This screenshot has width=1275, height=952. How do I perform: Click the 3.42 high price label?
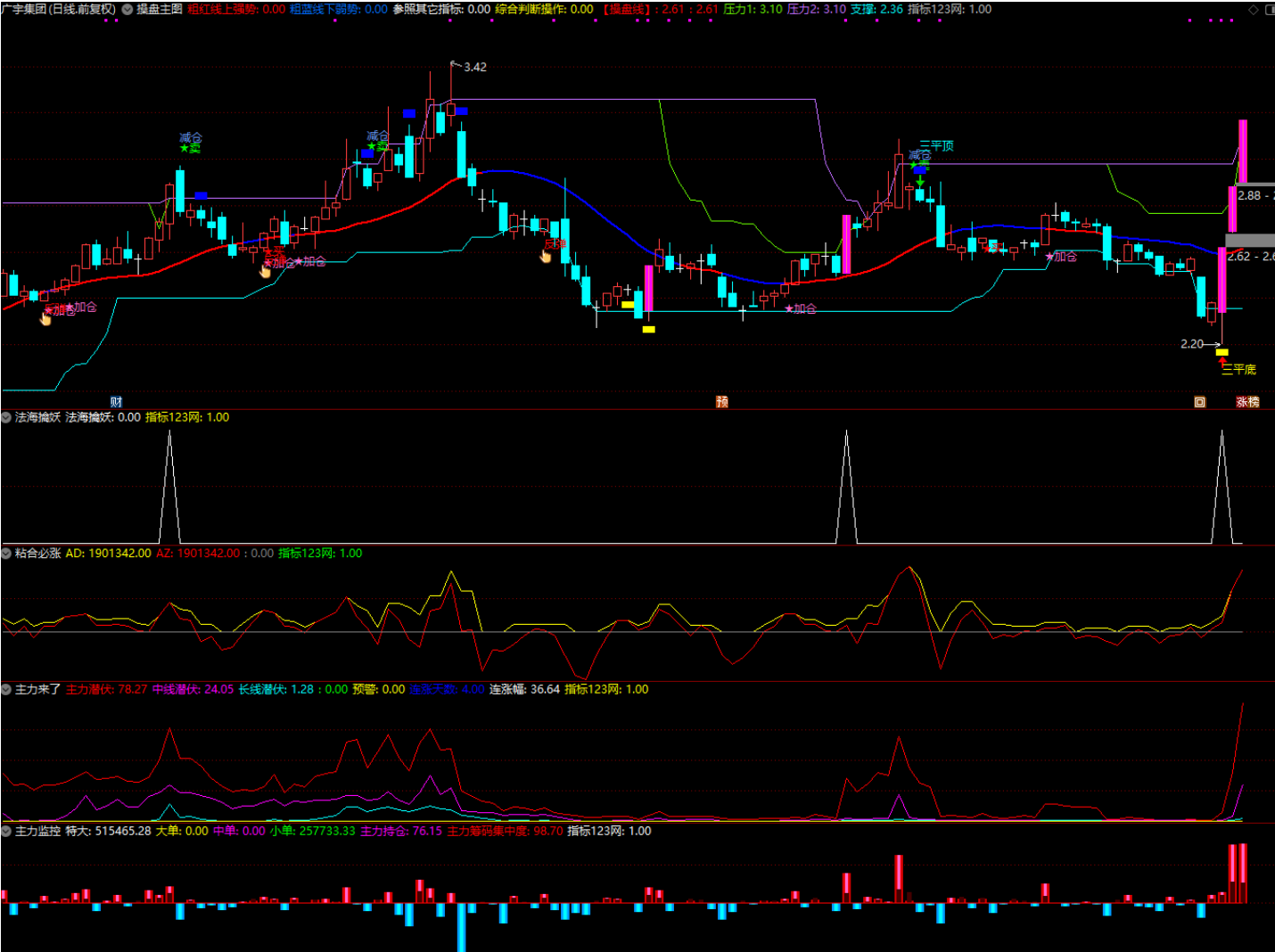(x=475, y=67)
